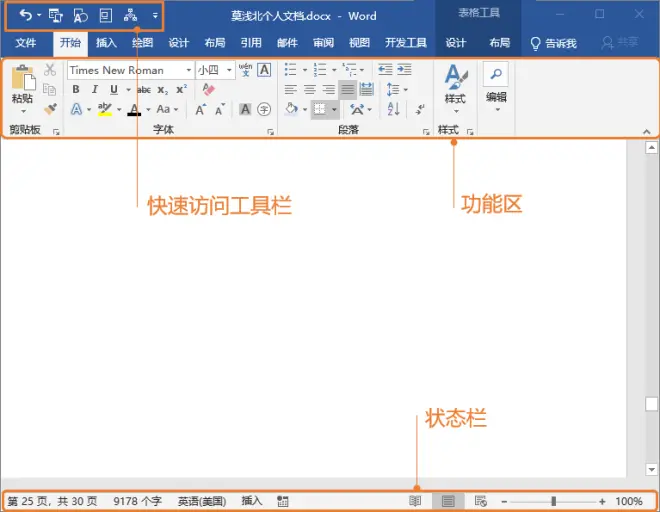Switch to Web Layout view icon
Viewport: 660px width, 512px height.
click(x=480, y=501)
